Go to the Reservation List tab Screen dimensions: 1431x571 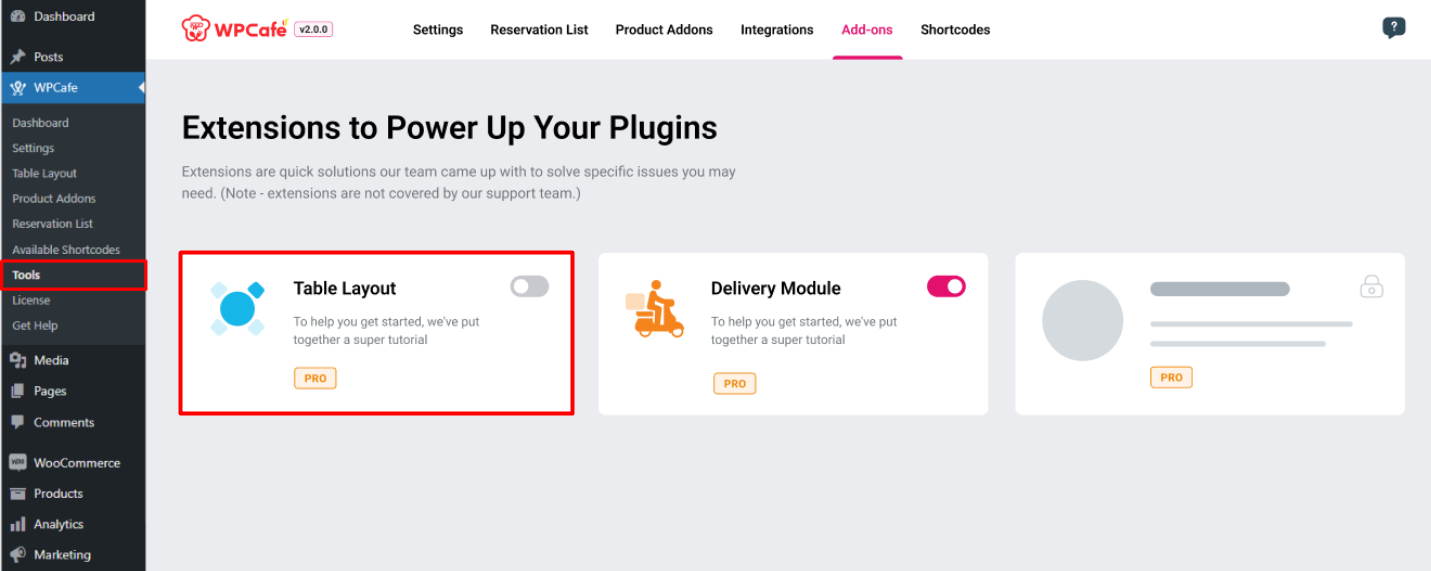[x=539, y=30]
